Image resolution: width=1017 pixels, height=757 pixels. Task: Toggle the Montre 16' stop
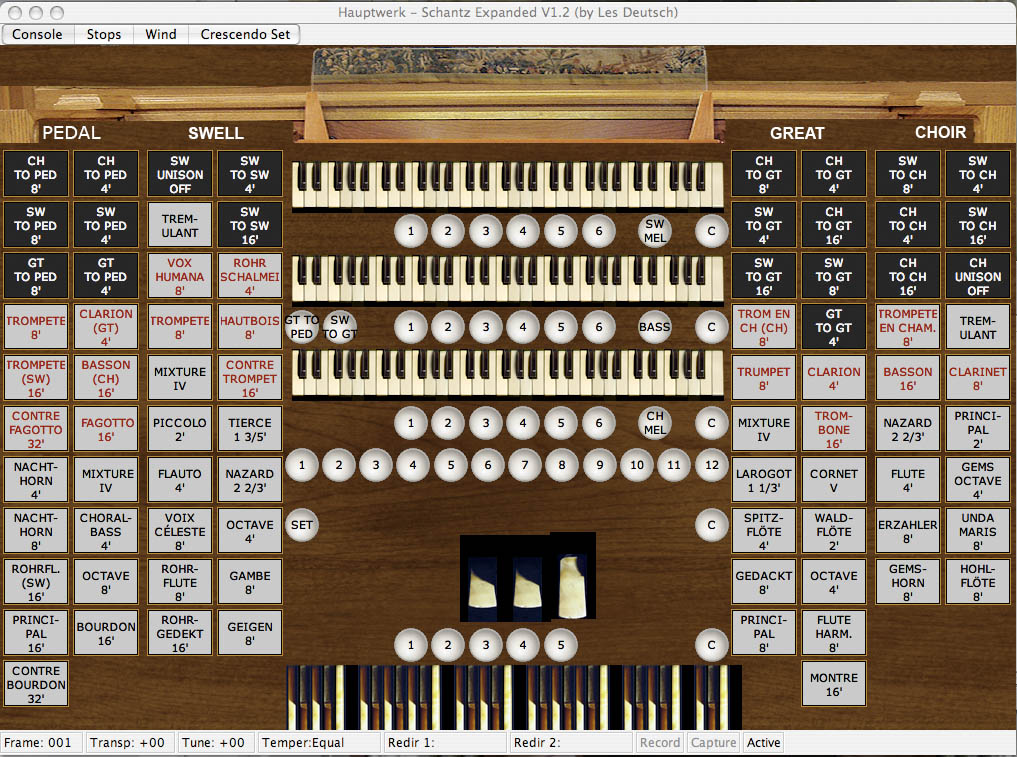[x=833, y=684]
